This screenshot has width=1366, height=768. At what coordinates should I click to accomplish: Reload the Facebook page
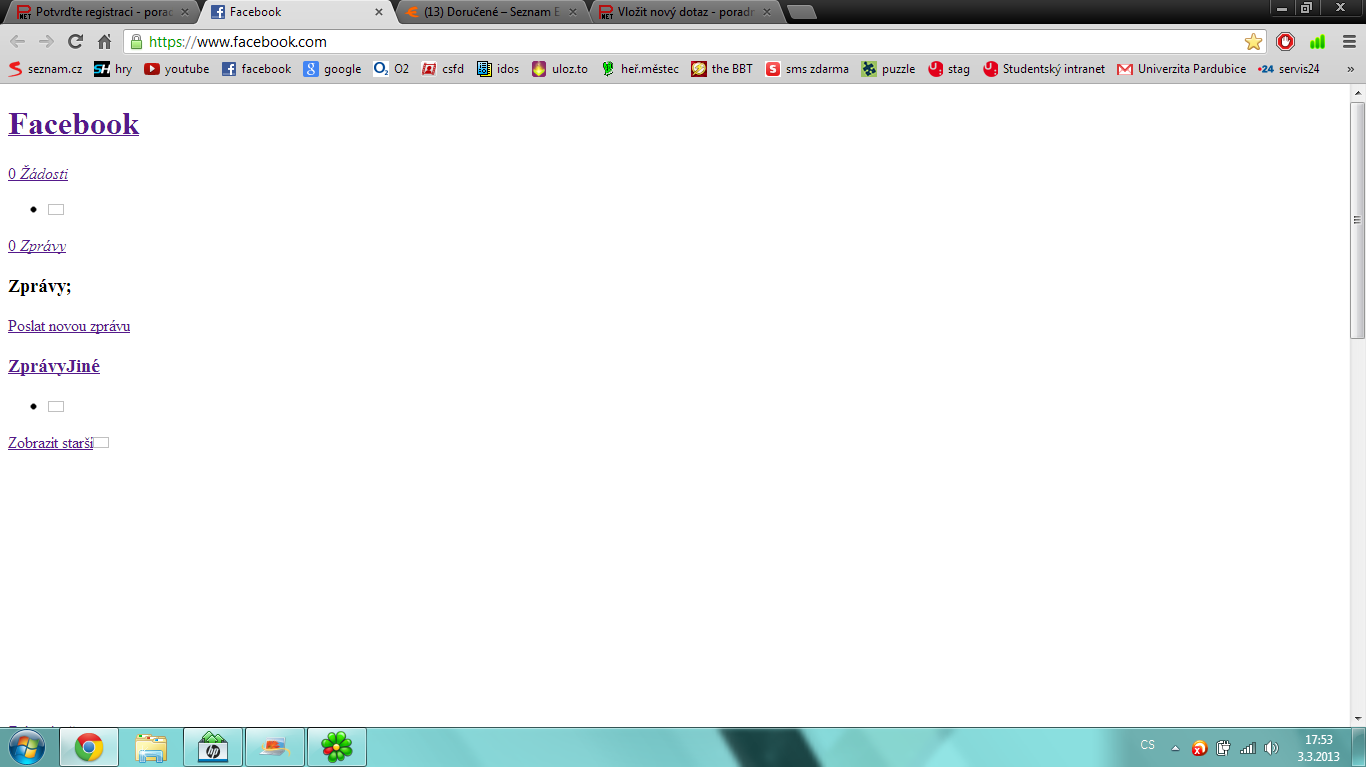point(75,42)
